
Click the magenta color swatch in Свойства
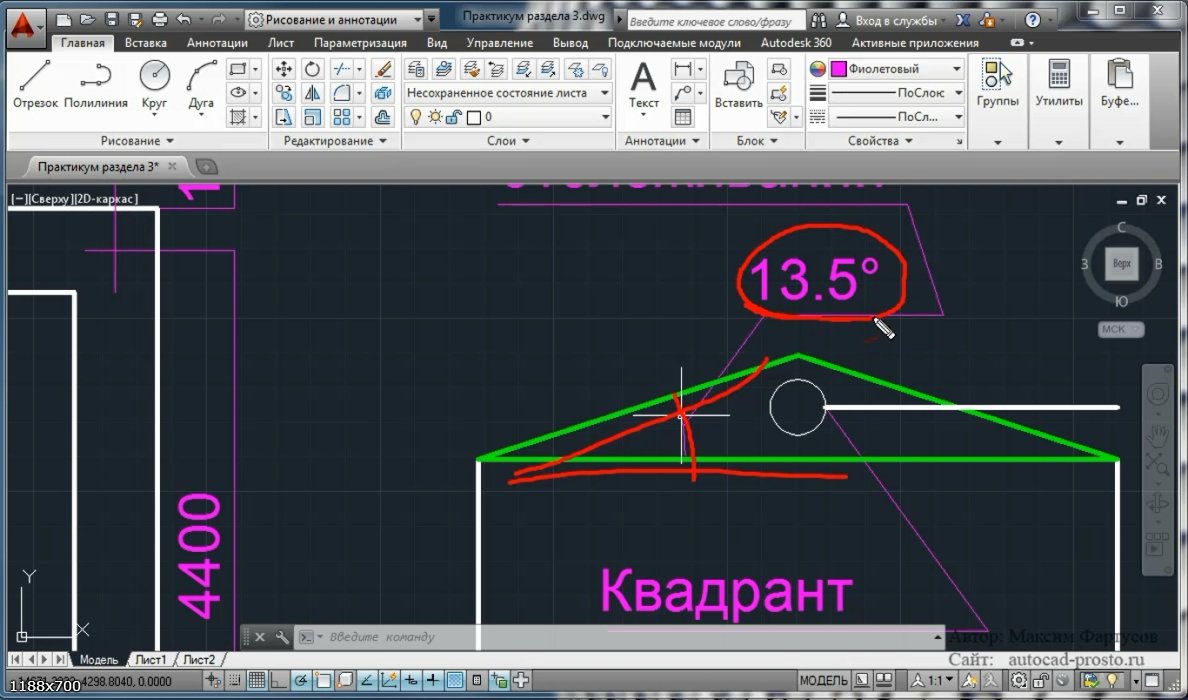tap(838, 69)
